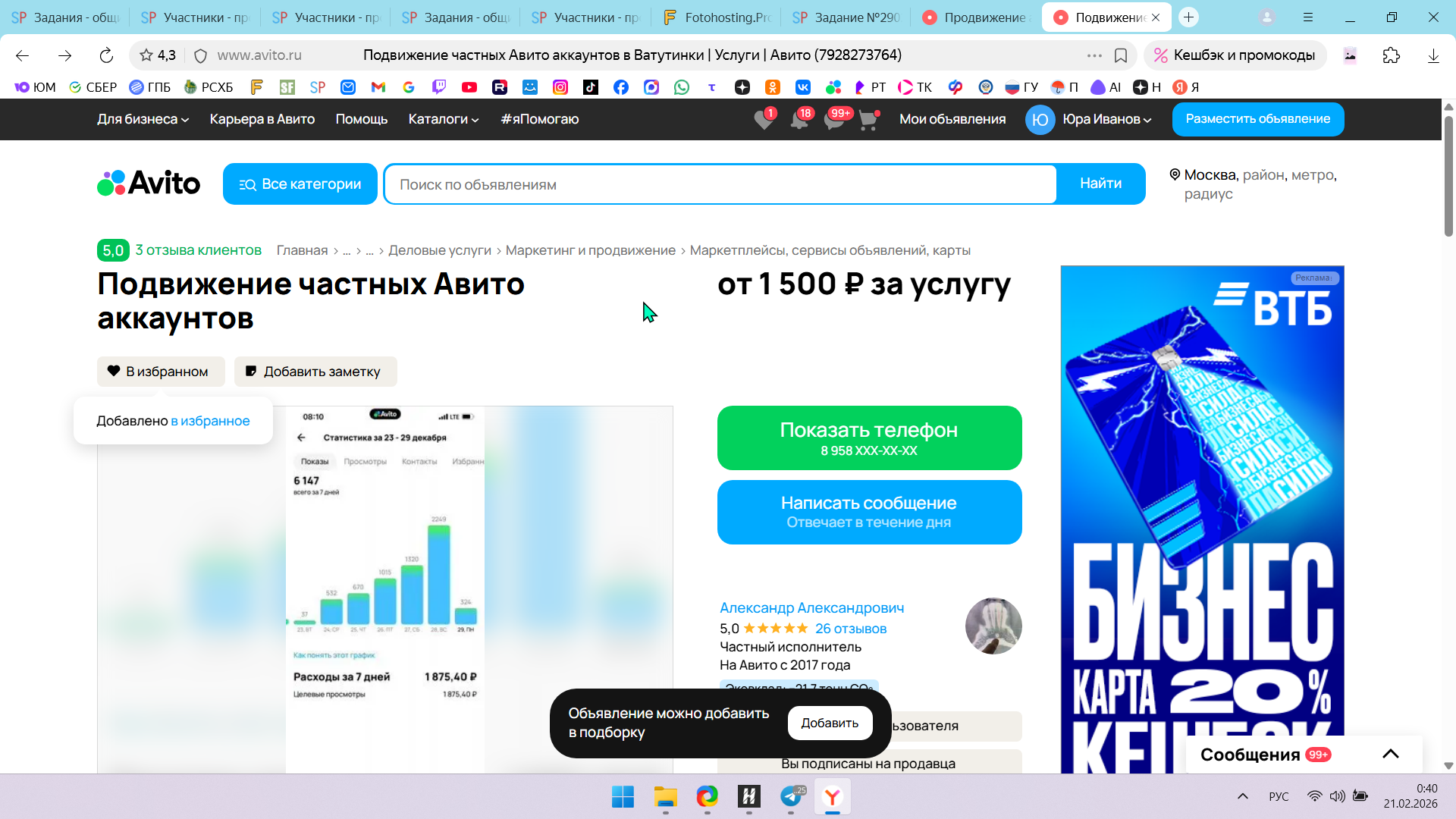Toggle the 'В избранном' favorite button
Viewport: 1456px width, 819px height.
point(161,372)
